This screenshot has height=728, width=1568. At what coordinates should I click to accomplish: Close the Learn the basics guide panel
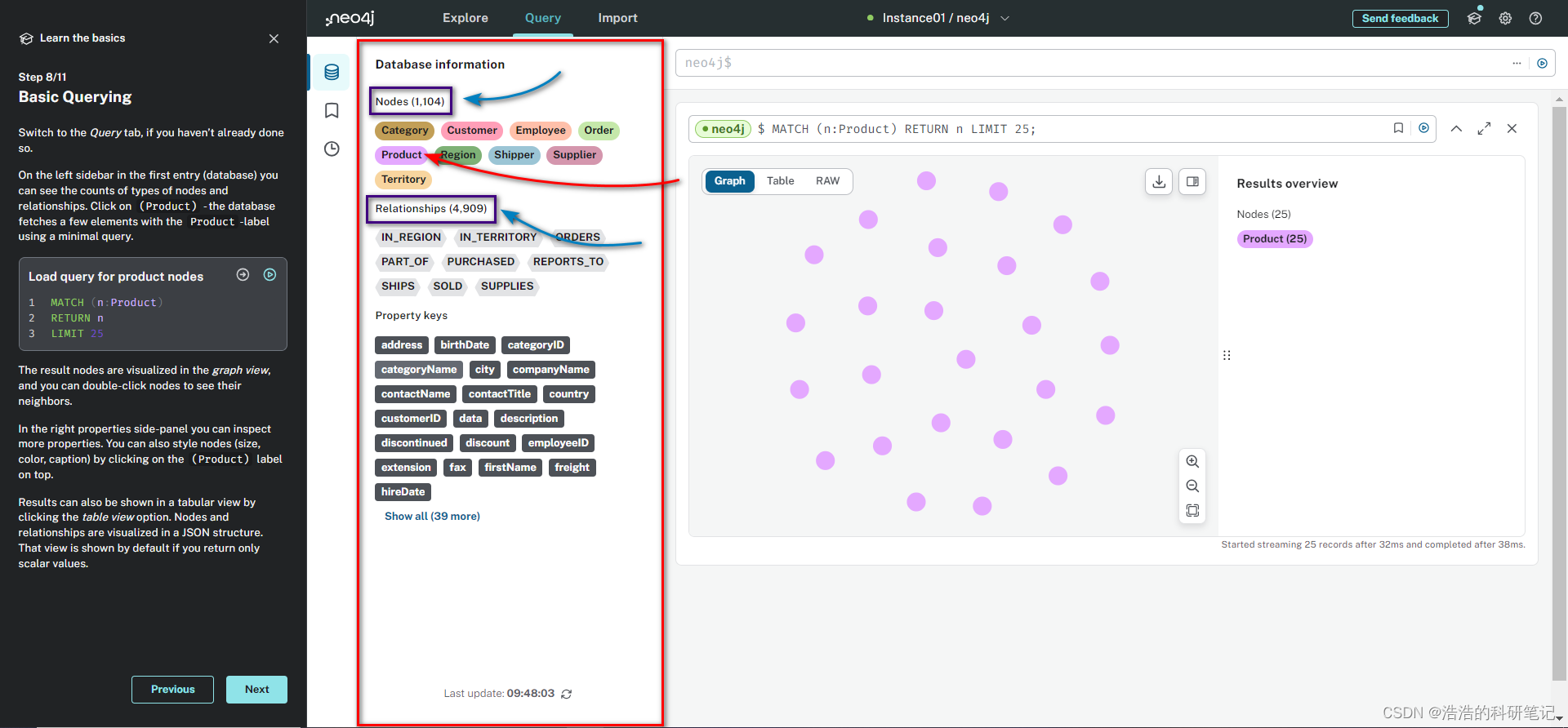pos(274,38)
